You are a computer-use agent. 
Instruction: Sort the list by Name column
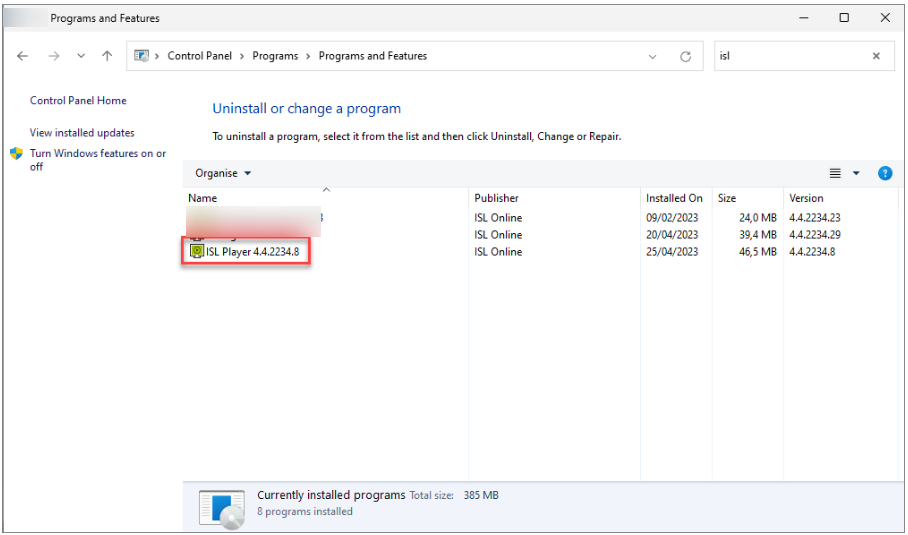coord(203,198)
